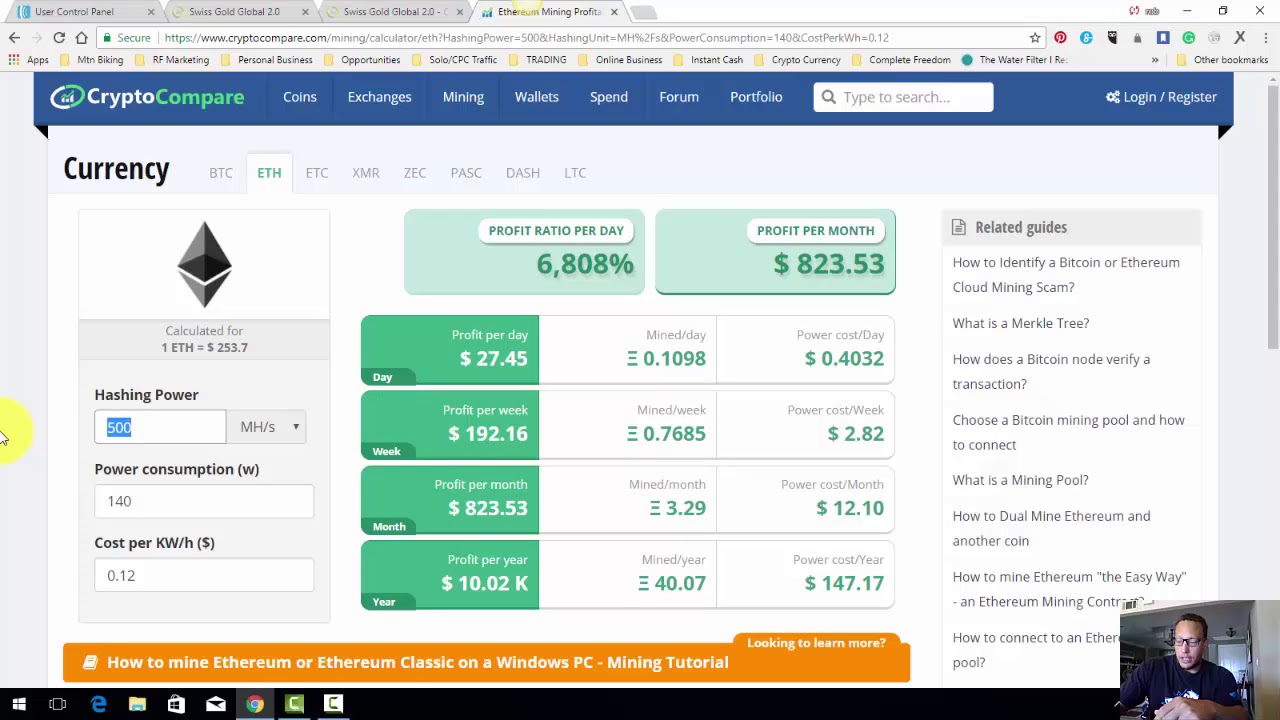
Task: Click the Hashing Power input field
Action: [x=160, y=427]
